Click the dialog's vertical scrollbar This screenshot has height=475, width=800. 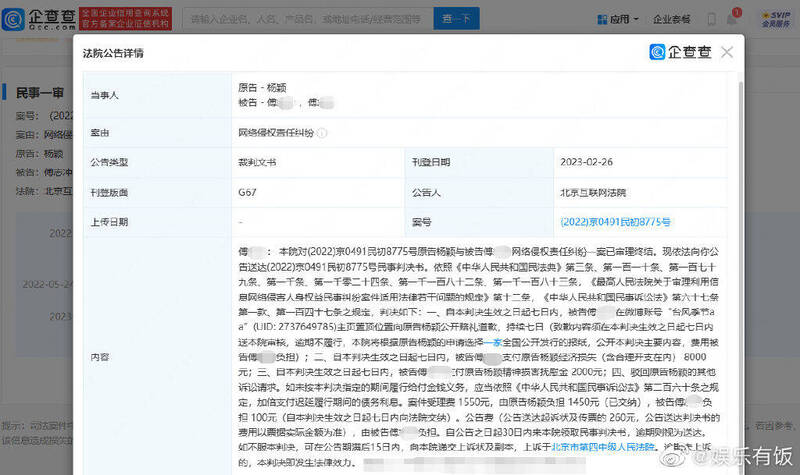(740, 200)
